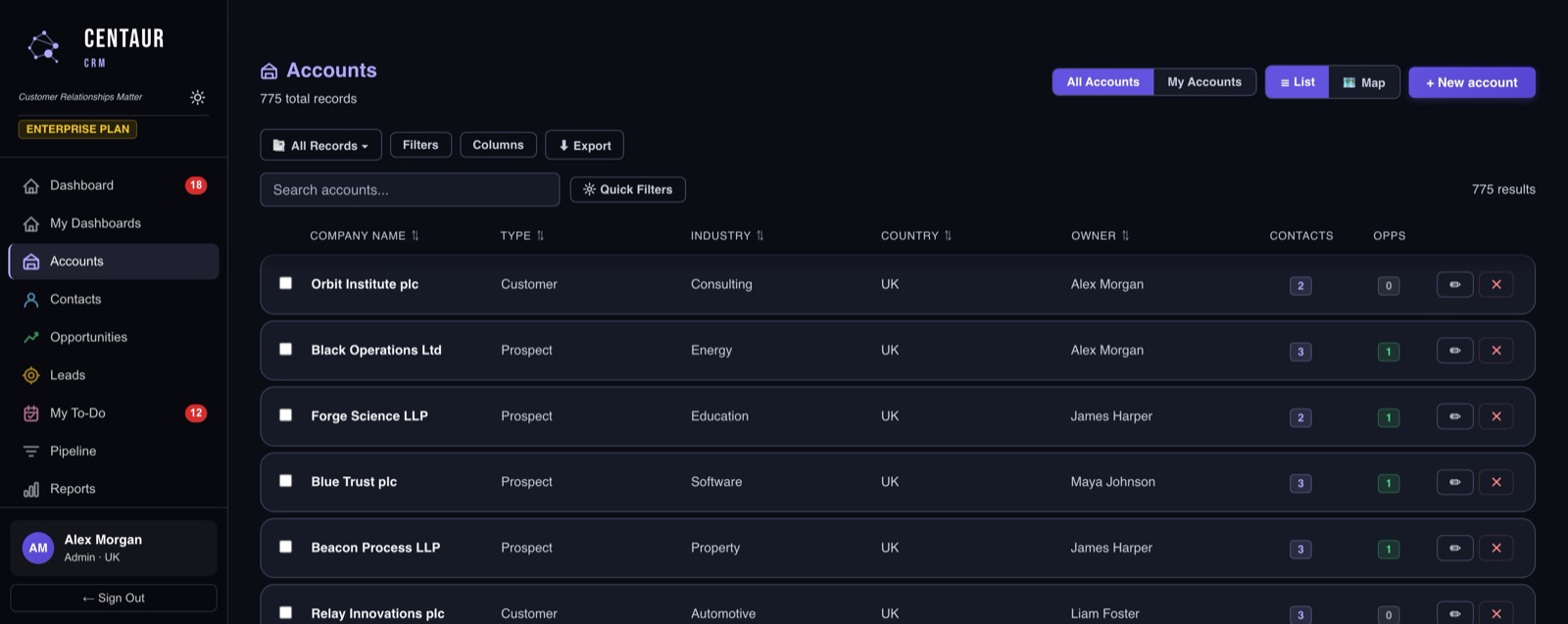
Task: Open the Filters panel
Action: click(x=420, y=145)
